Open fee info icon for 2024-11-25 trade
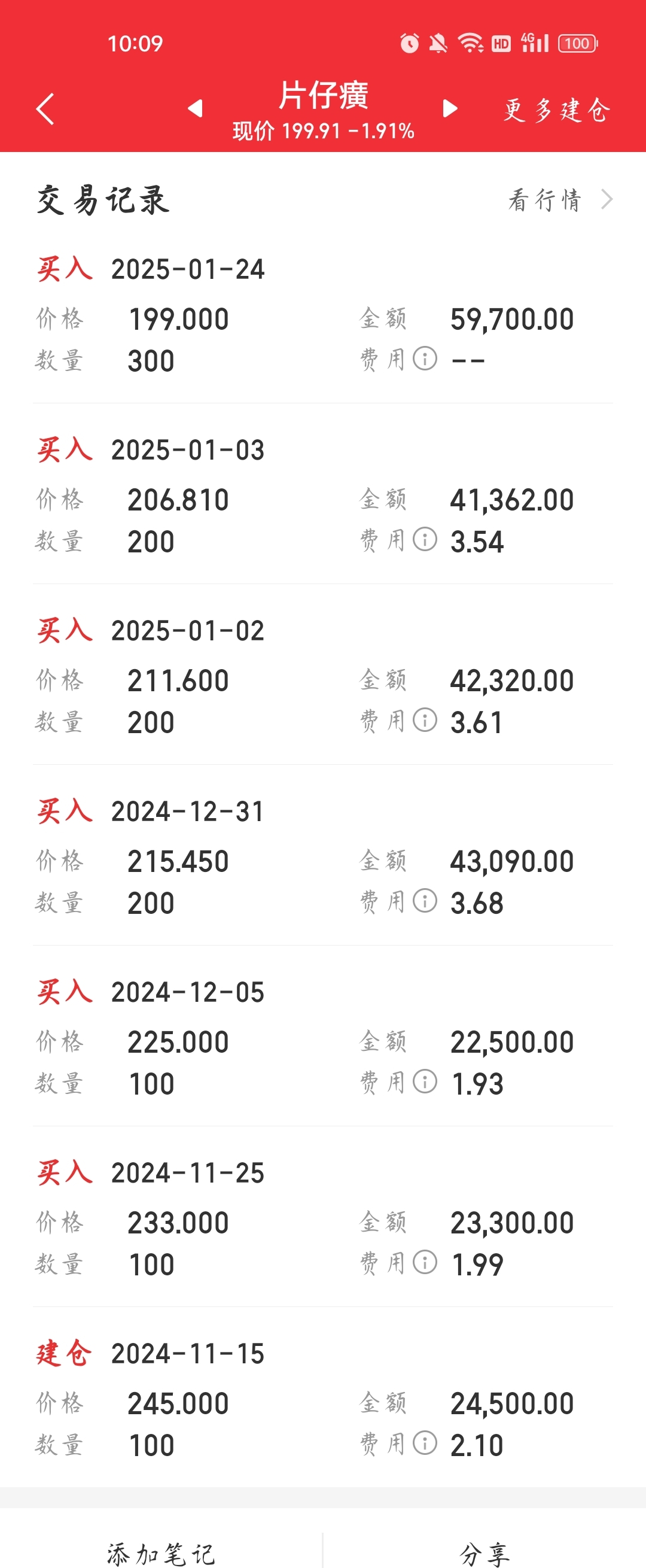Viewport: 646px width, 1568px height. pos(425,1262)
